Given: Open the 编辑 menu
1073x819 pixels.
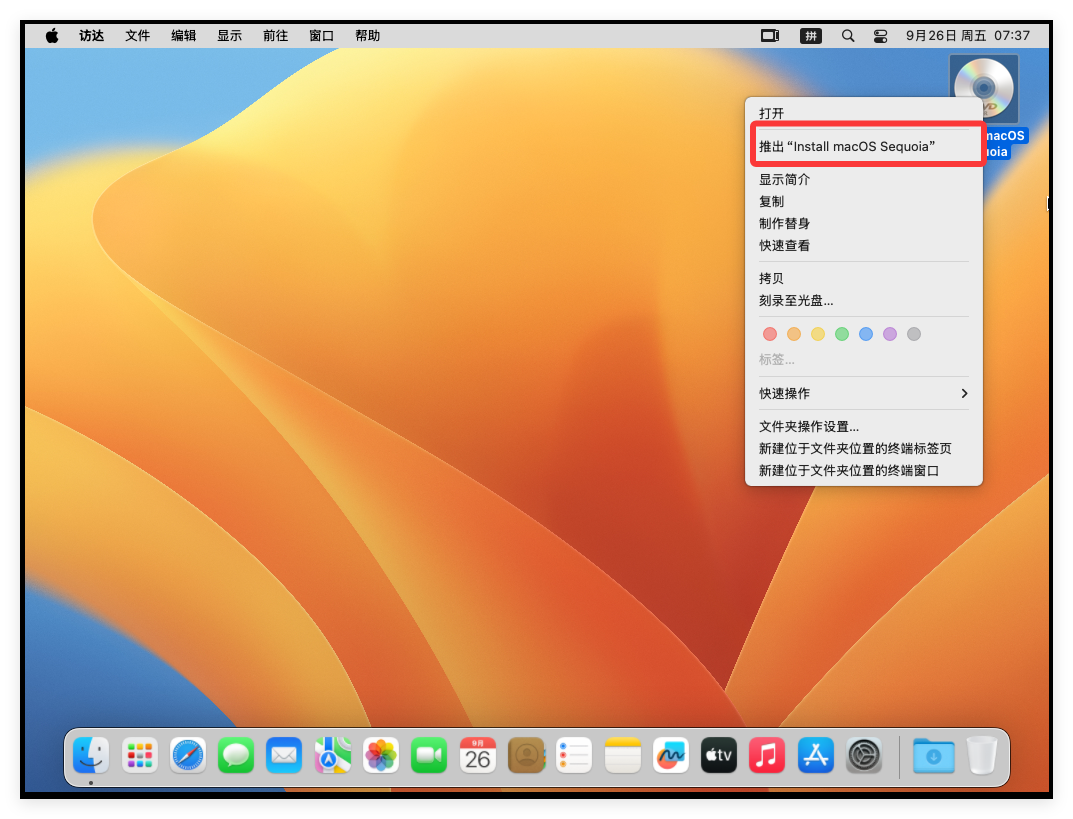Looking at the screenshot, I should coord(183,36).
